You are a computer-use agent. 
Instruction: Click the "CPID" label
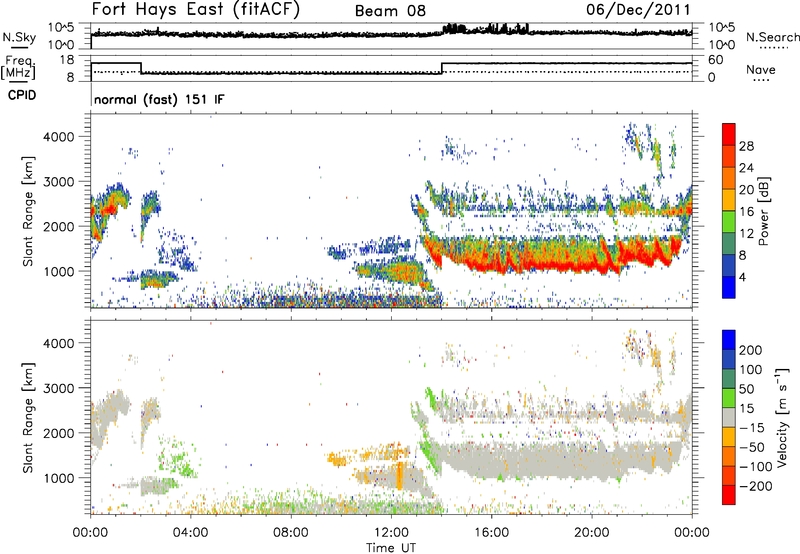(22, 95)
